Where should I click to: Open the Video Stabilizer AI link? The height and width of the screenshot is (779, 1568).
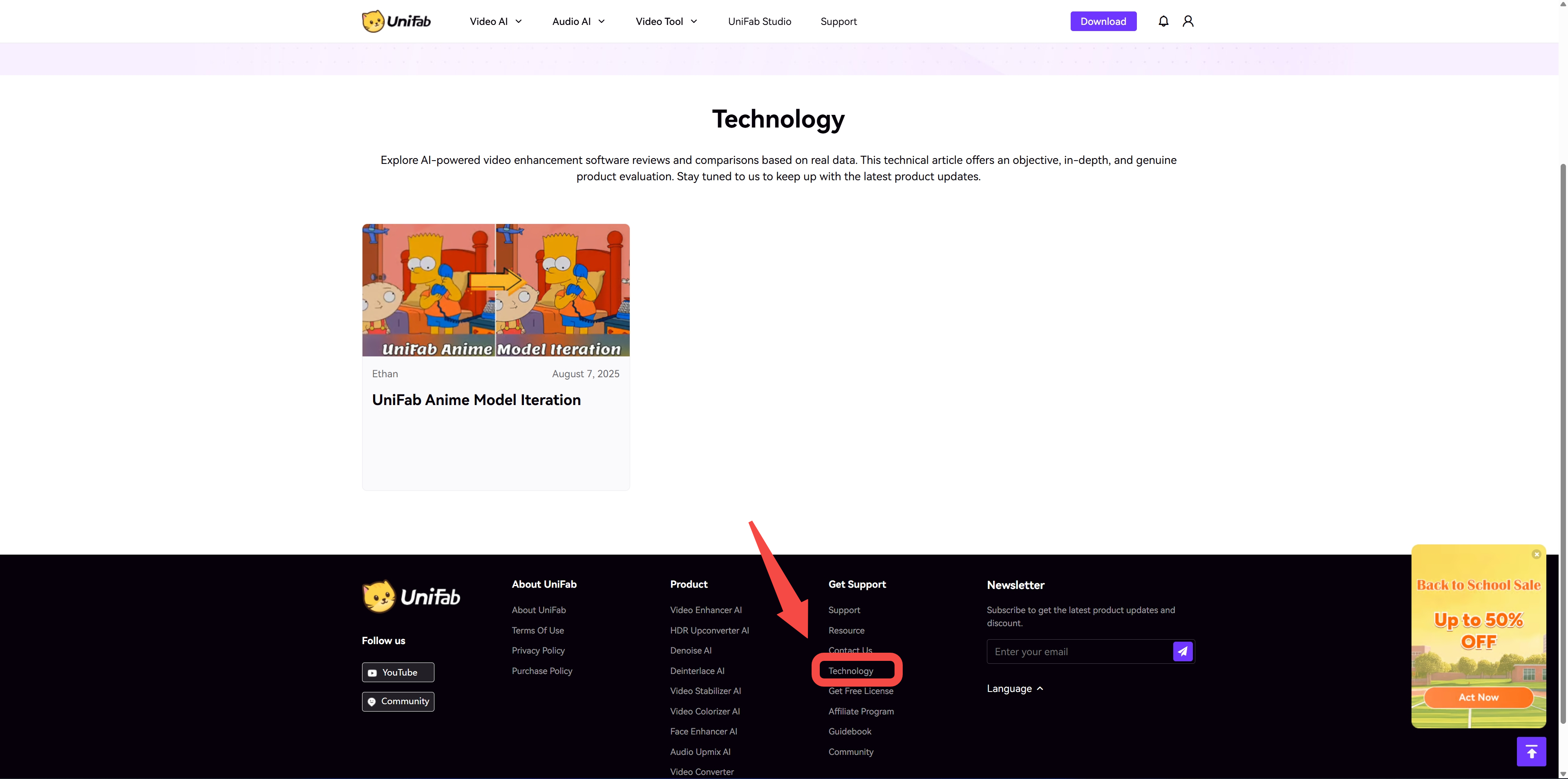(705, 691)
